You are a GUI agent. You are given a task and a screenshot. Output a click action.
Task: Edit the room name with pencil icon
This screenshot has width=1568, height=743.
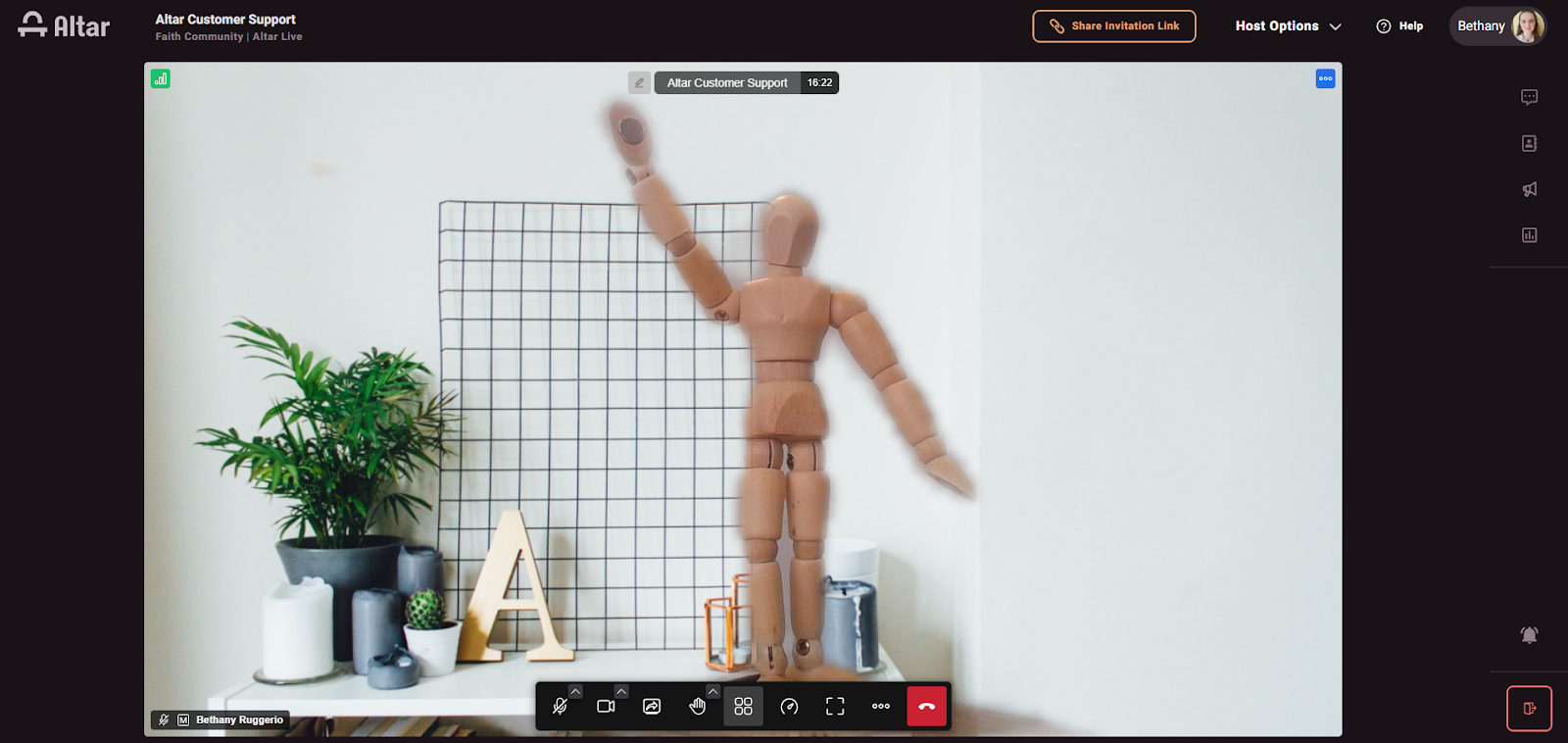coord(639,83)
